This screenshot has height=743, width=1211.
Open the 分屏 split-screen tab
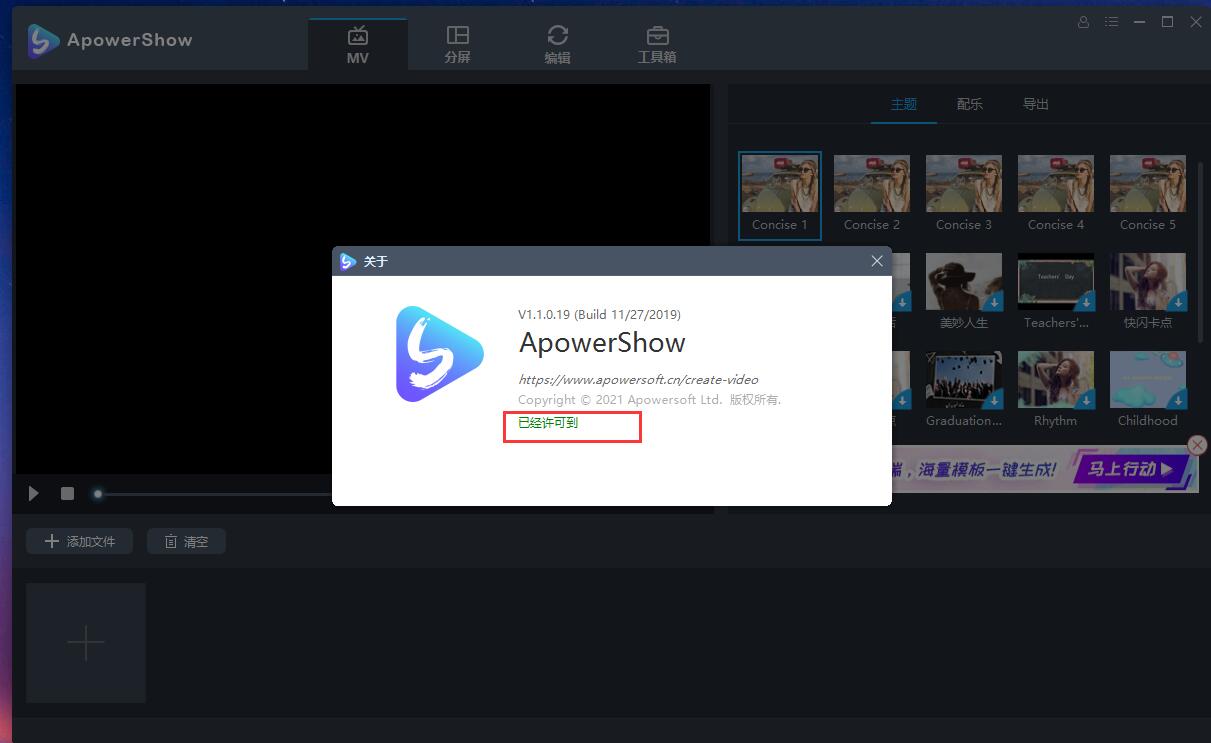[x=458, y=44]
